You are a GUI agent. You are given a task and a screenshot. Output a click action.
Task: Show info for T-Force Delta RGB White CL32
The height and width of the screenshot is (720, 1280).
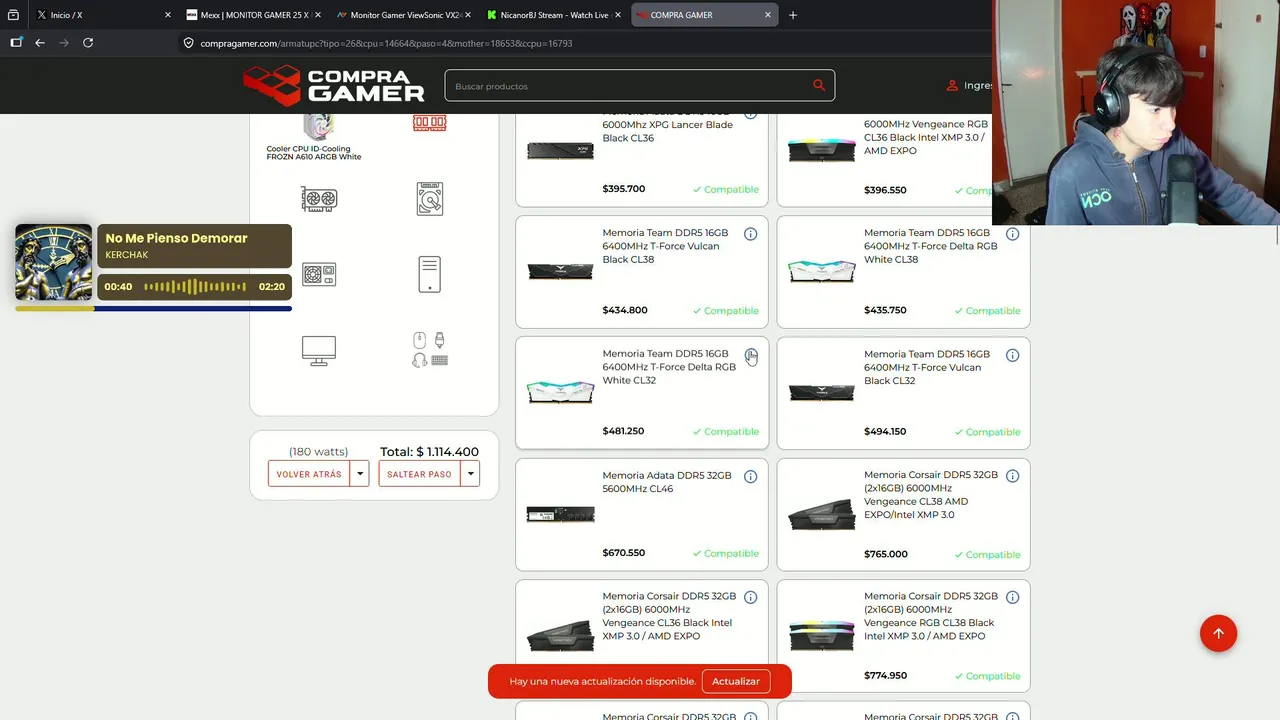(750, 355)
